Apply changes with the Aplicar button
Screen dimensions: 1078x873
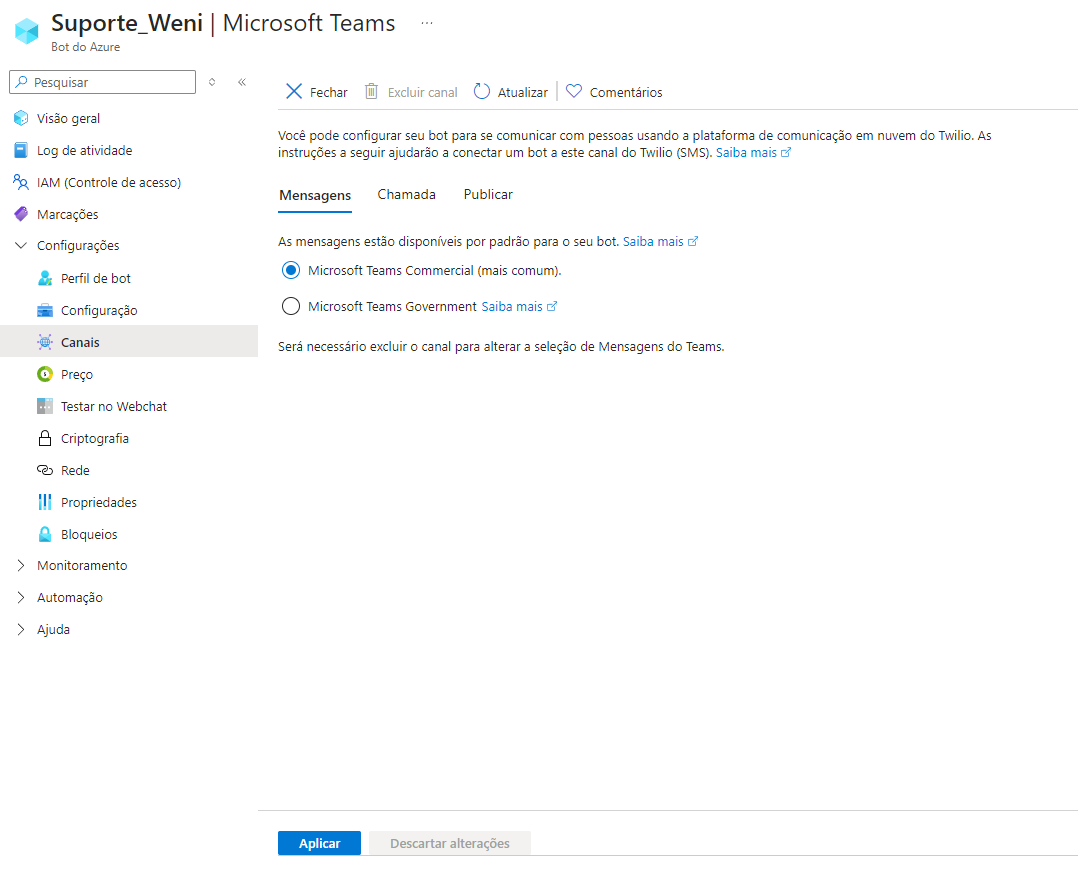click(319, 843)
